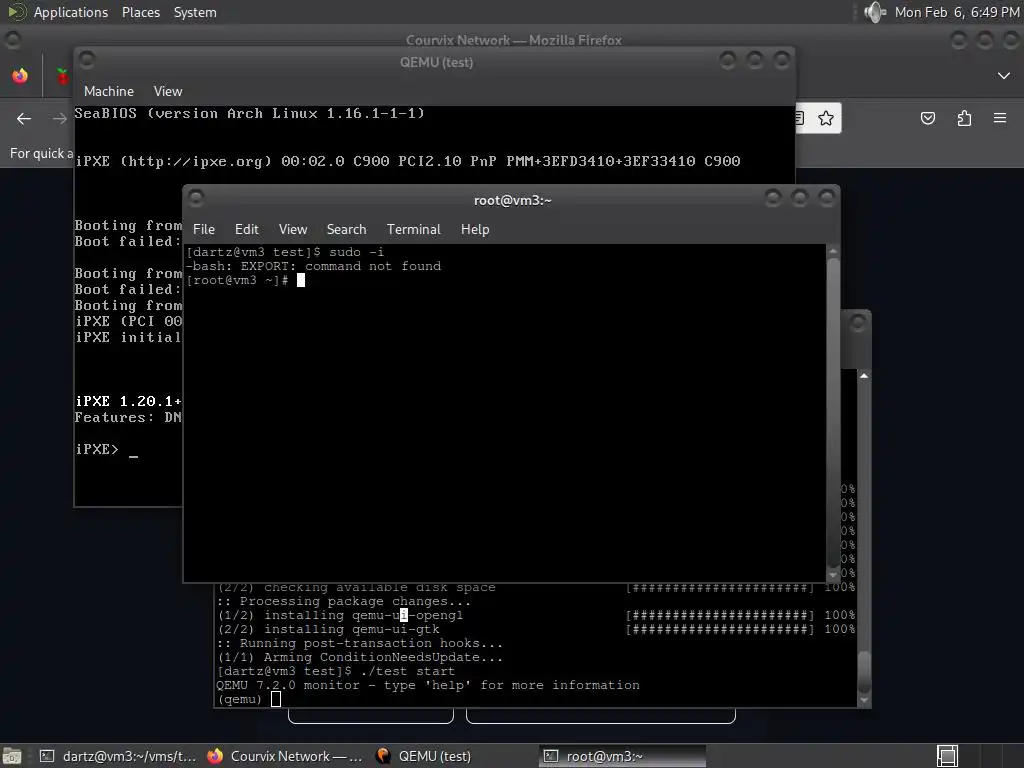Click the Pocket save icon in Firefox toolbar
Image resolution: width=1024 pixels, height=768 pixels.
(x=927, y=118)
